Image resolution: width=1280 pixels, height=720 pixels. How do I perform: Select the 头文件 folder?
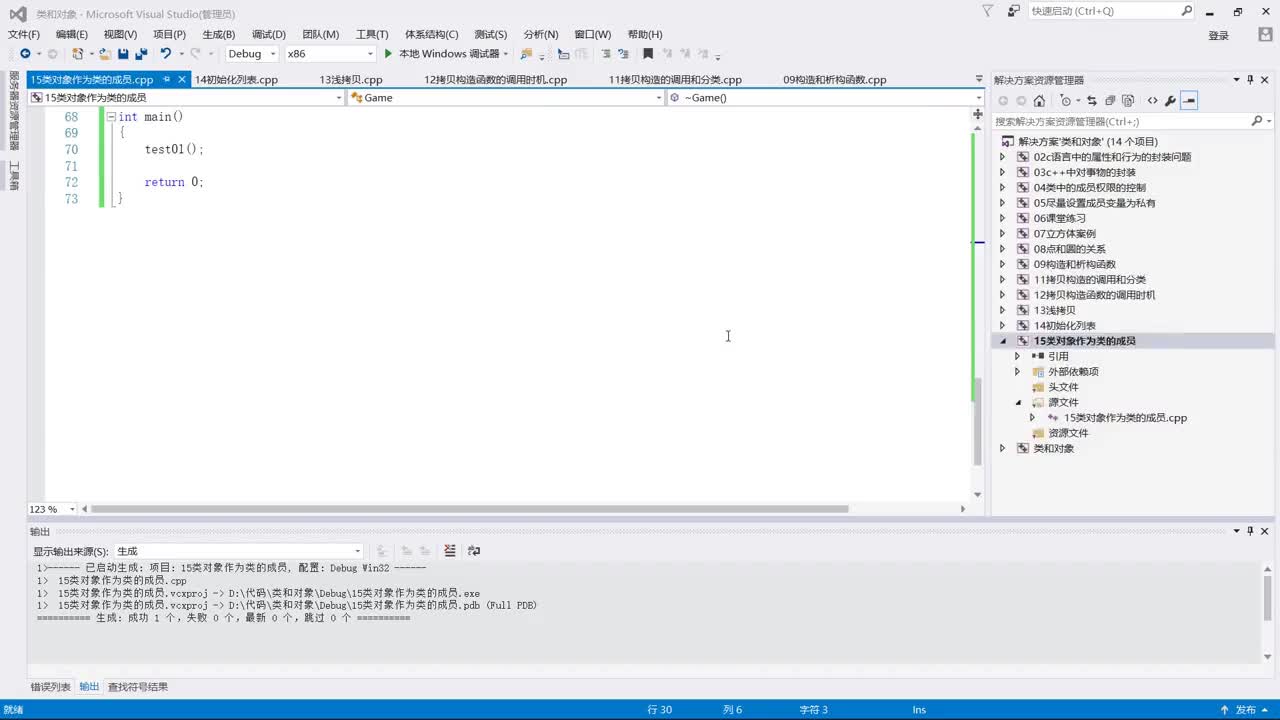click(x=1062, y=387)
